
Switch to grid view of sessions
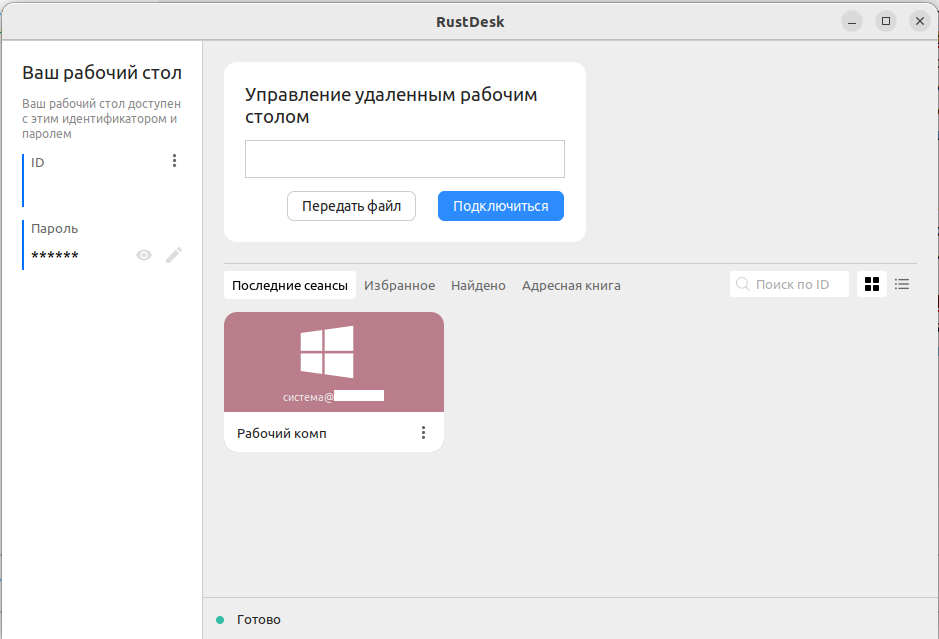pos(872,284)
